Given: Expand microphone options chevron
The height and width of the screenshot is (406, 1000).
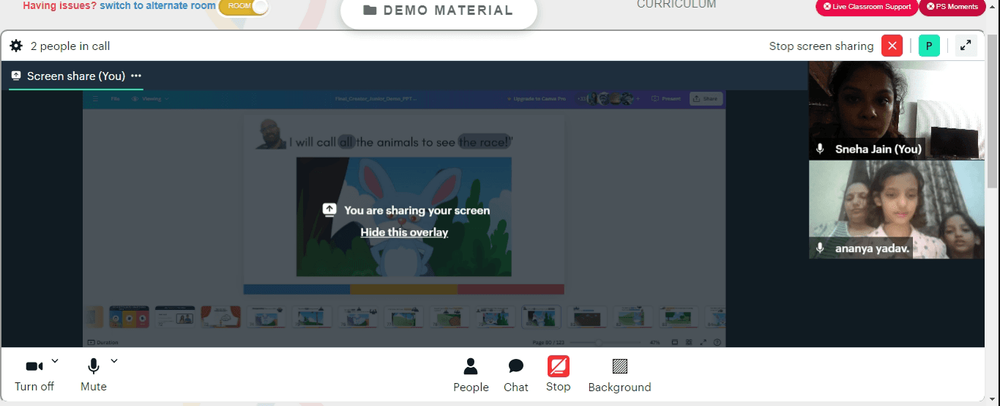Looking at the screenshot, I should (114, 361).
